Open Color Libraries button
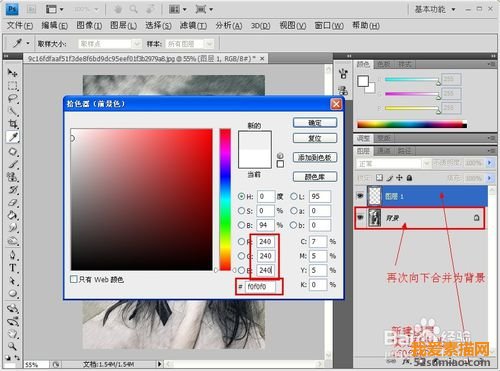 coord(315,177)
